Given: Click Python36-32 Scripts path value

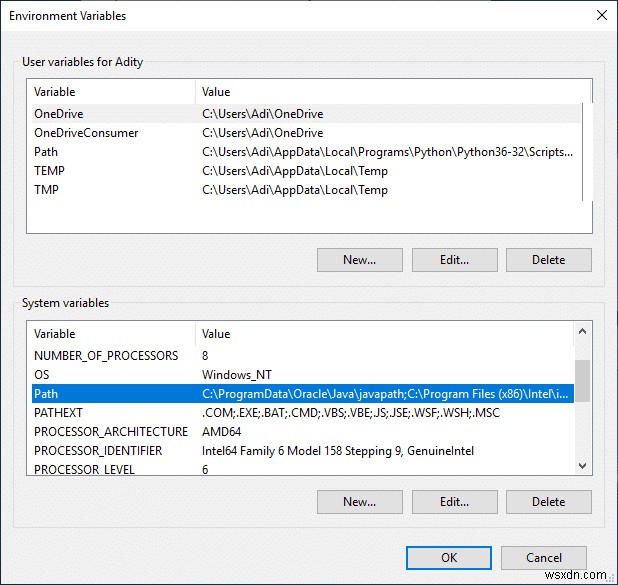Looking at the screenshot, I should 387,152.
